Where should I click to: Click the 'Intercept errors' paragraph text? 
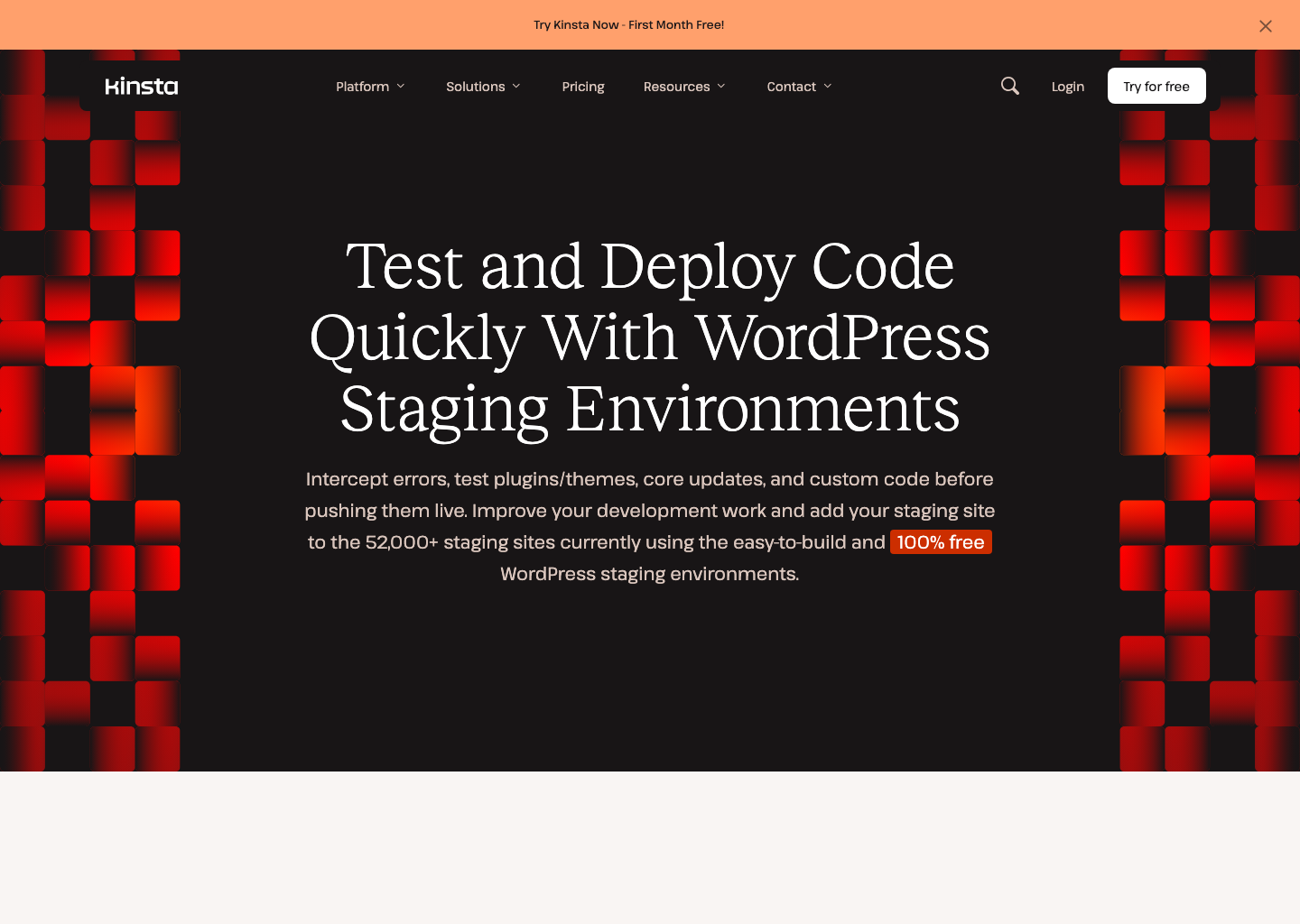click(x=650, y=527)
